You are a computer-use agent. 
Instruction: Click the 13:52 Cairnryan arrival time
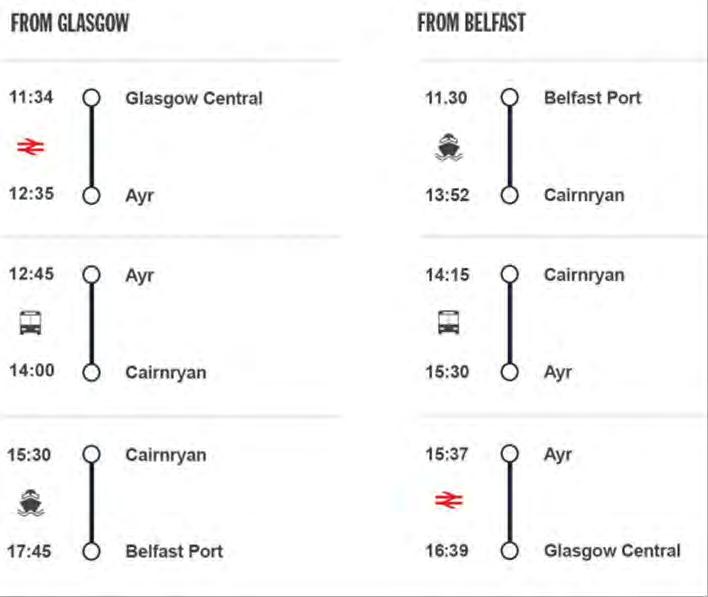point(447,195)
